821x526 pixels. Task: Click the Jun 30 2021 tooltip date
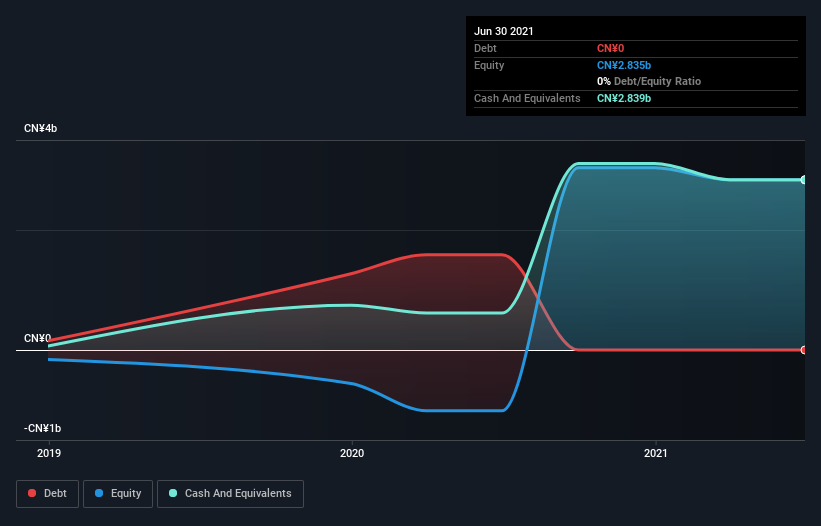click(x=504, y=31)
